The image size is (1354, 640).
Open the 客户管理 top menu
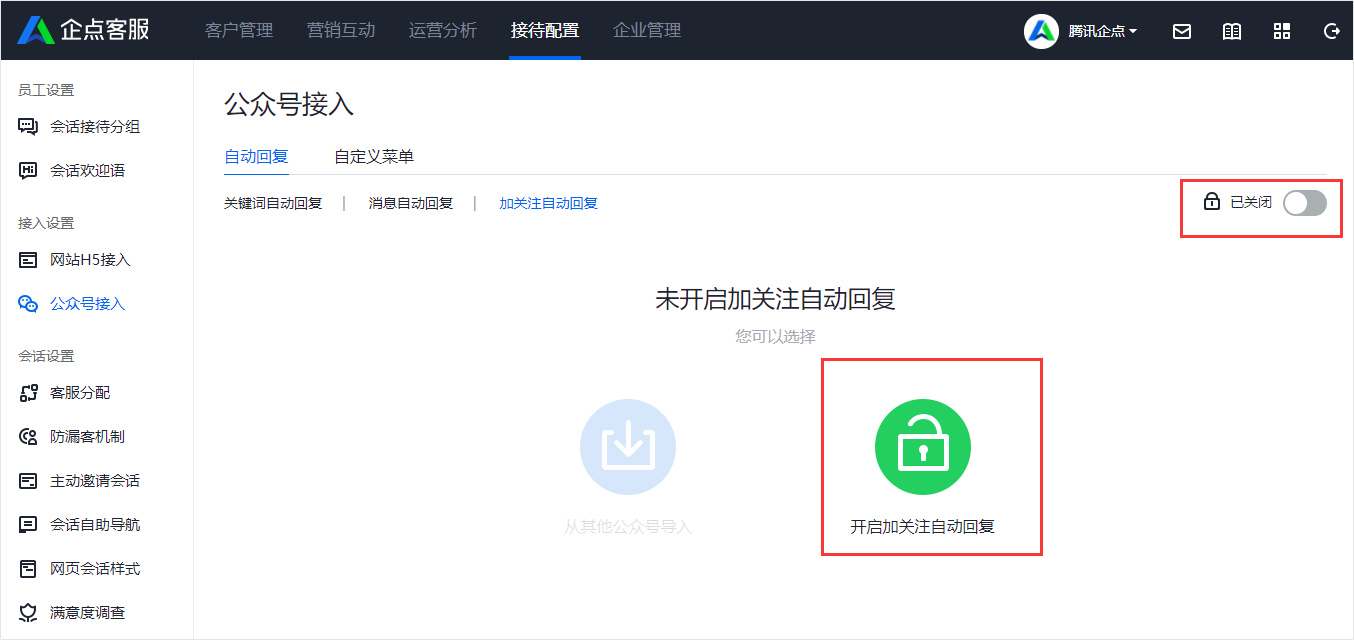[x=239, y=30]
